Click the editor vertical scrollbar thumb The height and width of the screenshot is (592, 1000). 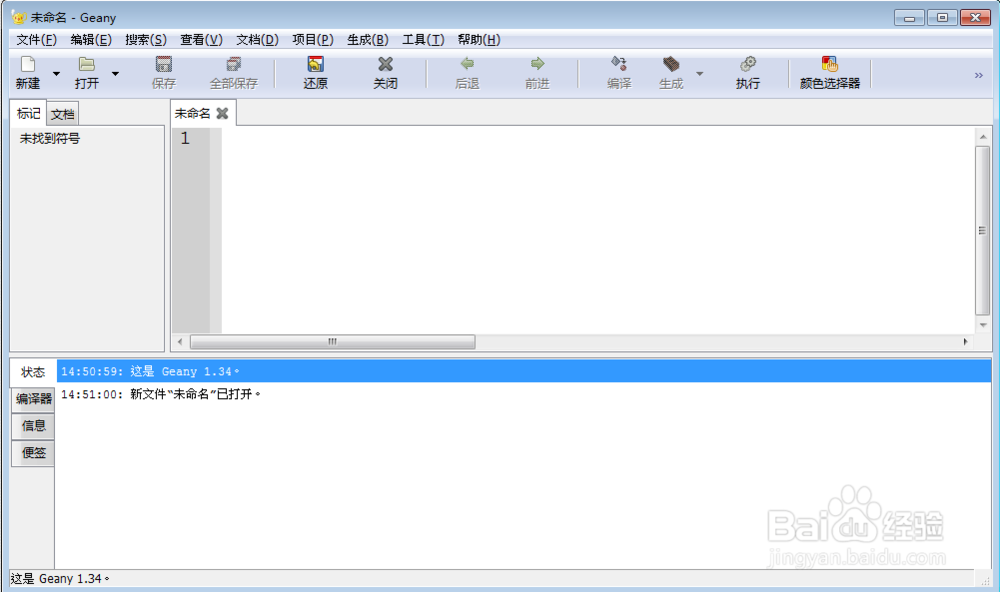(x=982, y=230)
